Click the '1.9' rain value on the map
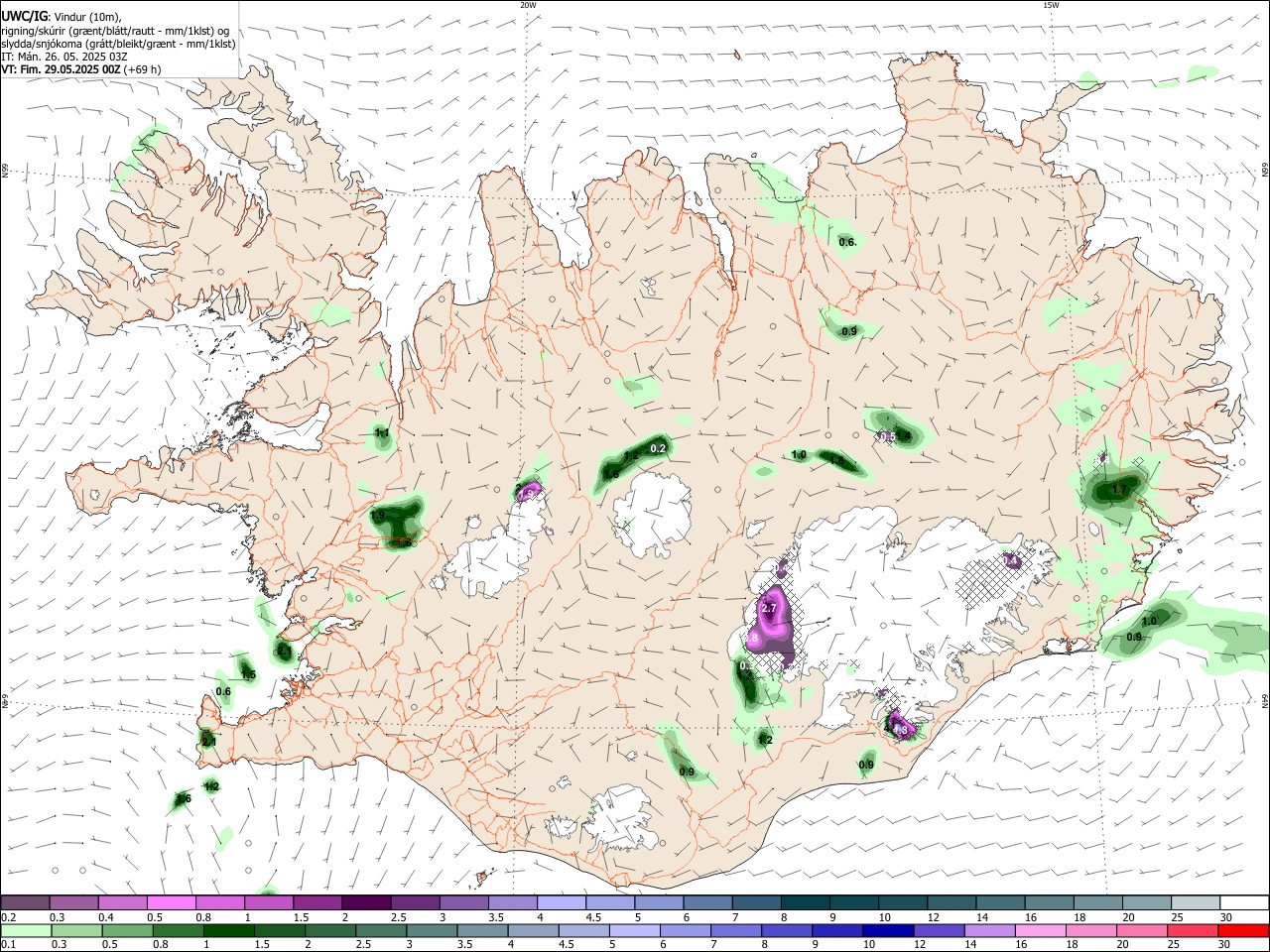 coord(377,517)
